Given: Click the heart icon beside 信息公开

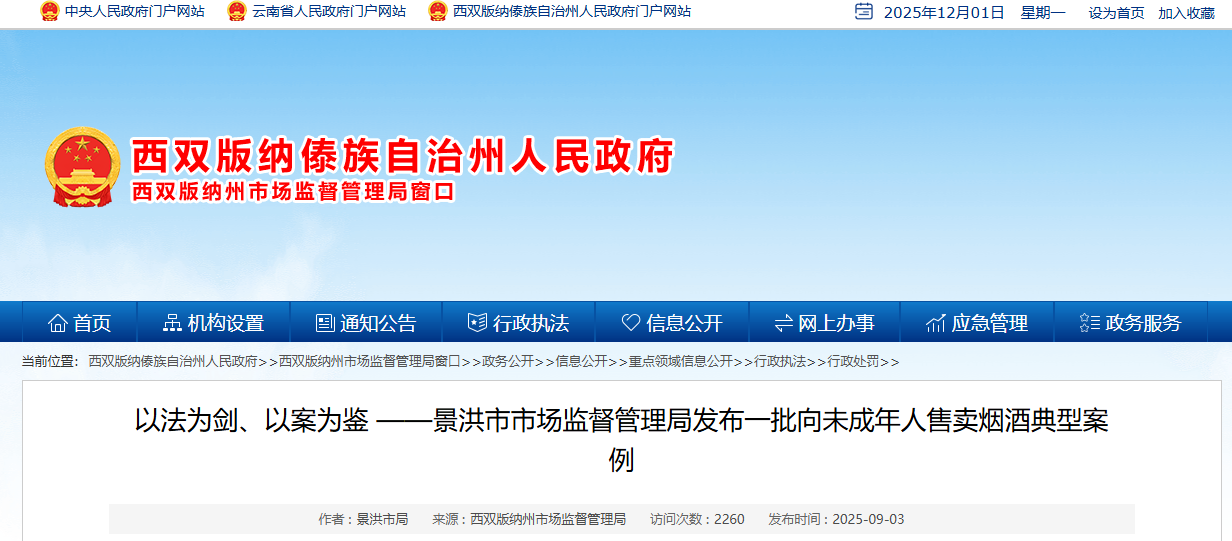Looking at the screenshot, I should coord(631,323).
